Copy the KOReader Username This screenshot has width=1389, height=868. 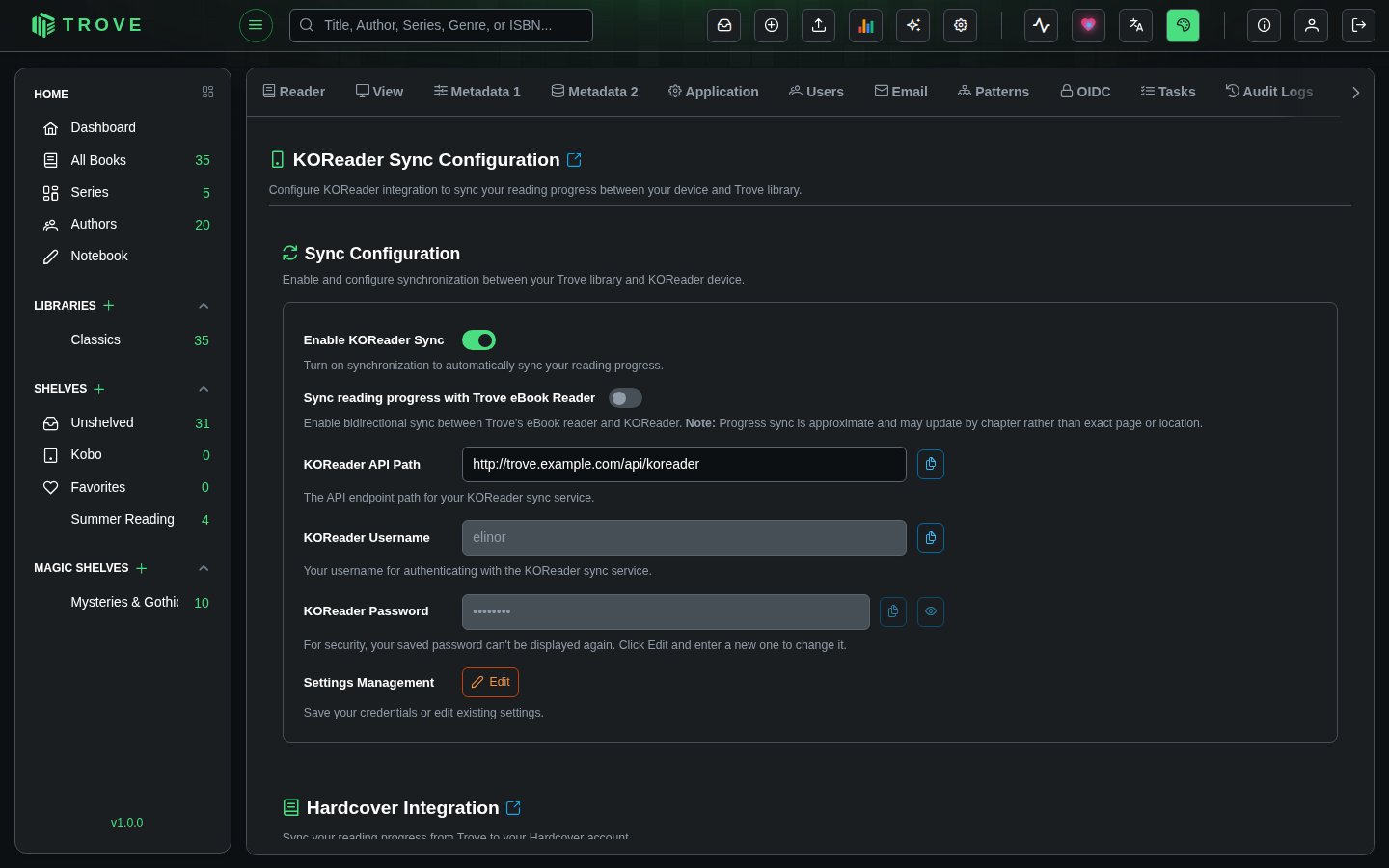[931, 537]
